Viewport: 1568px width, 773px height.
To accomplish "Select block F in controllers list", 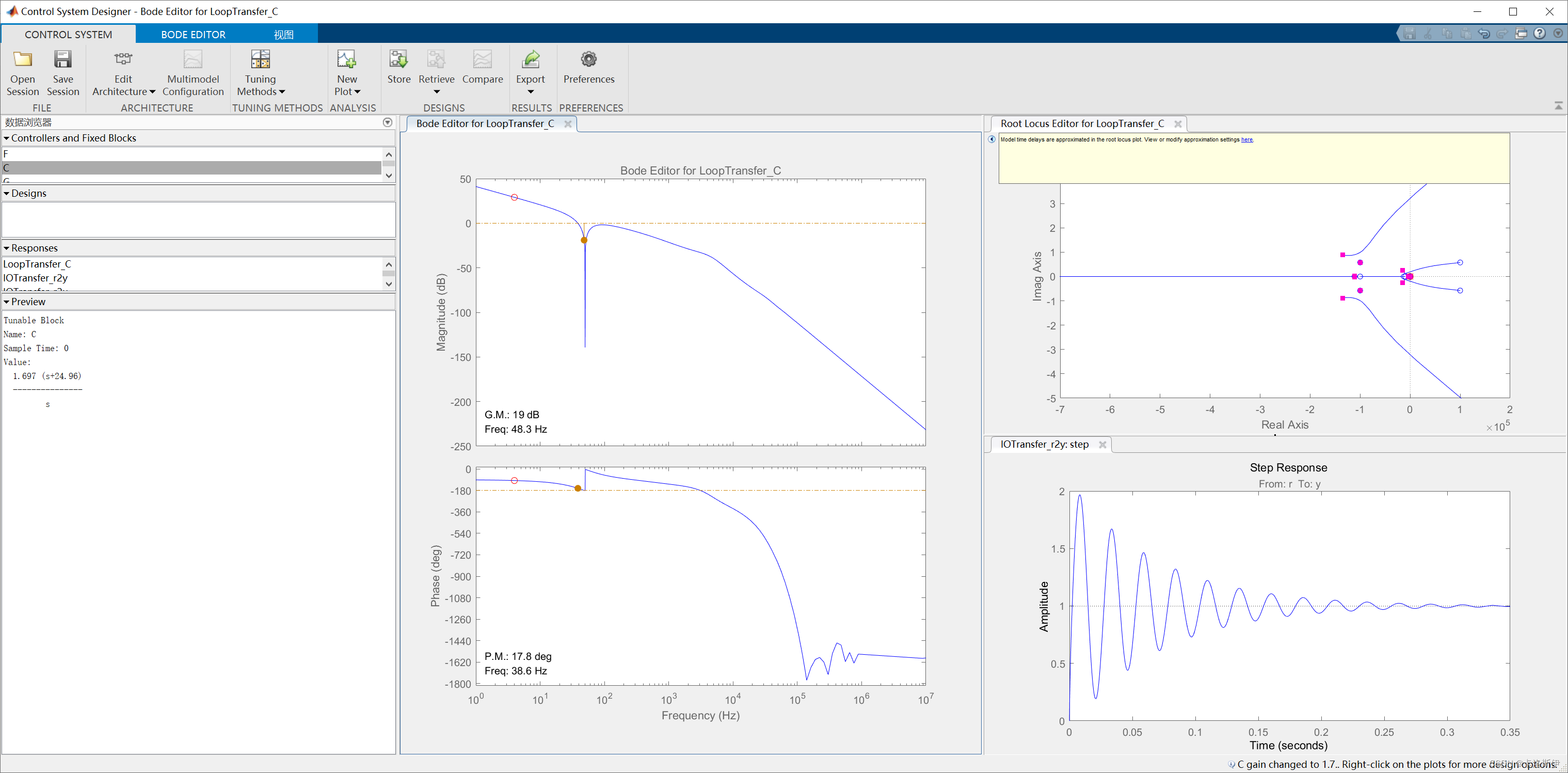I will (x=6, y=154).
